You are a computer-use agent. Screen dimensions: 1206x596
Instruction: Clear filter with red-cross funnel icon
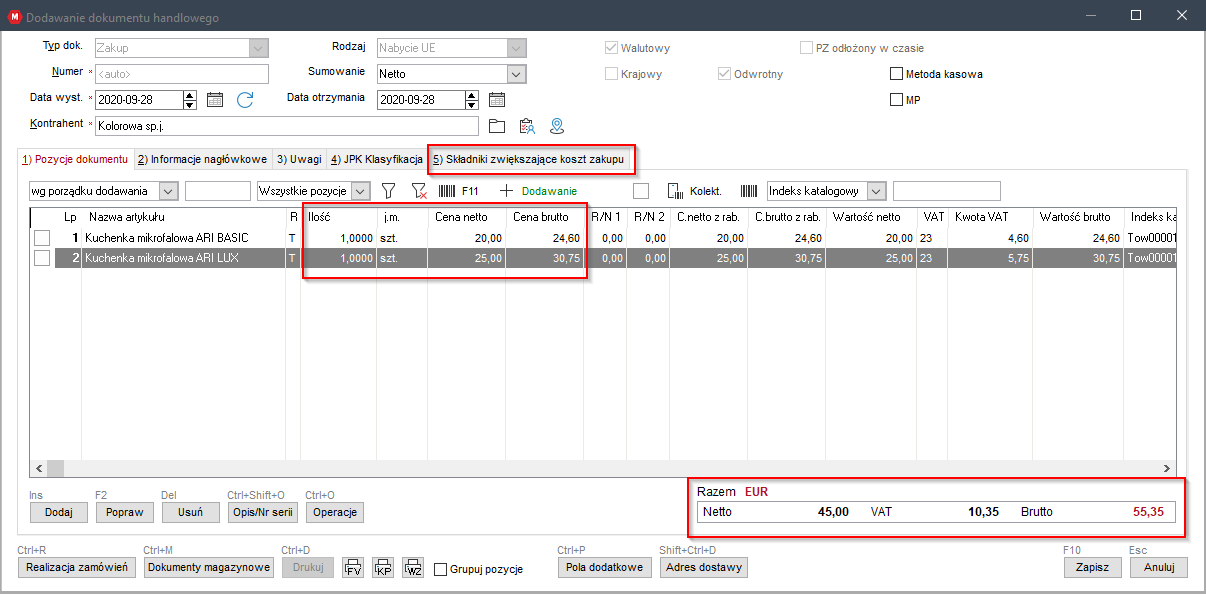419,191
